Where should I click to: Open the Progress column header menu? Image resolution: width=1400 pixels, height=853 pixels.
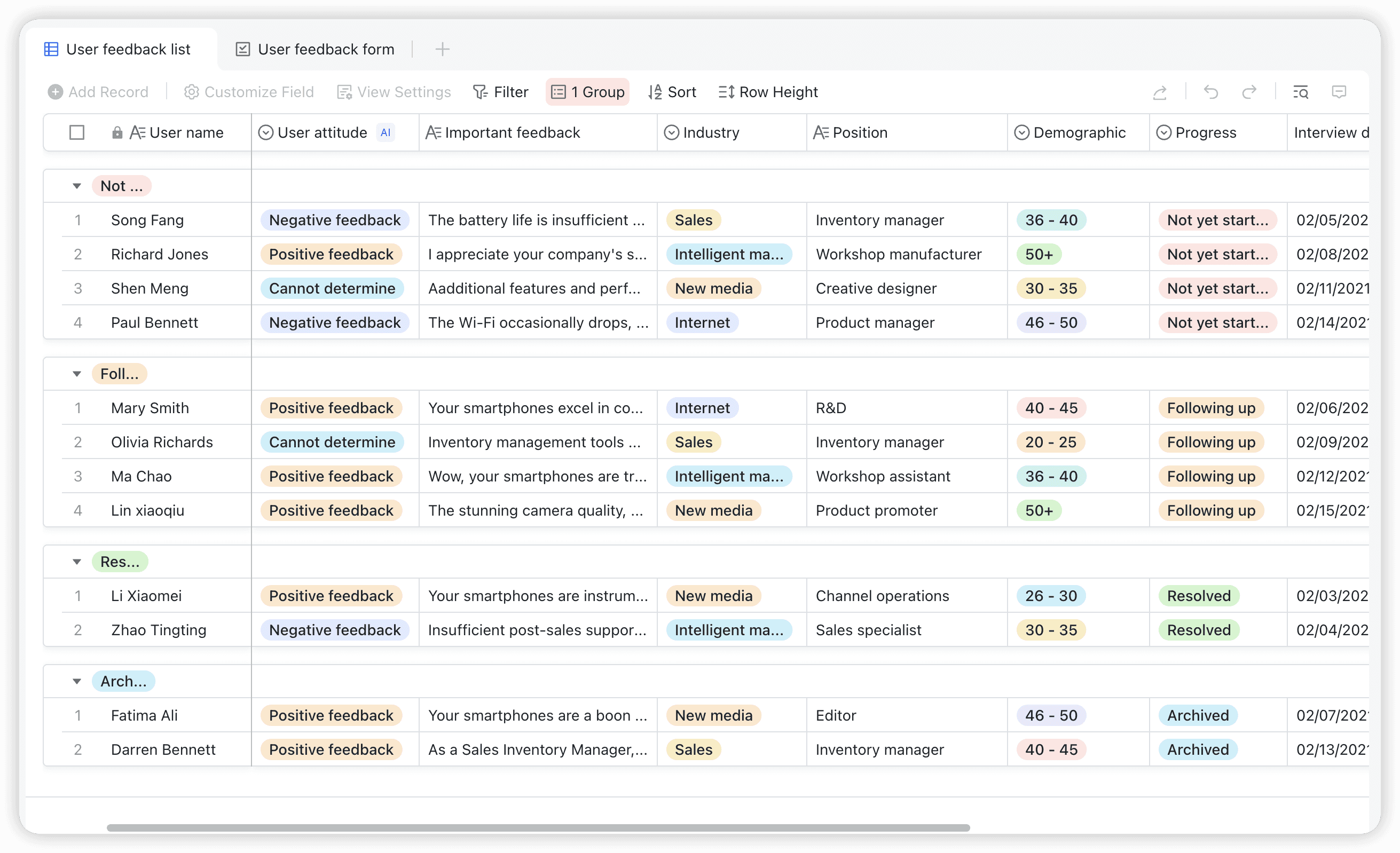pos(1205,132)
